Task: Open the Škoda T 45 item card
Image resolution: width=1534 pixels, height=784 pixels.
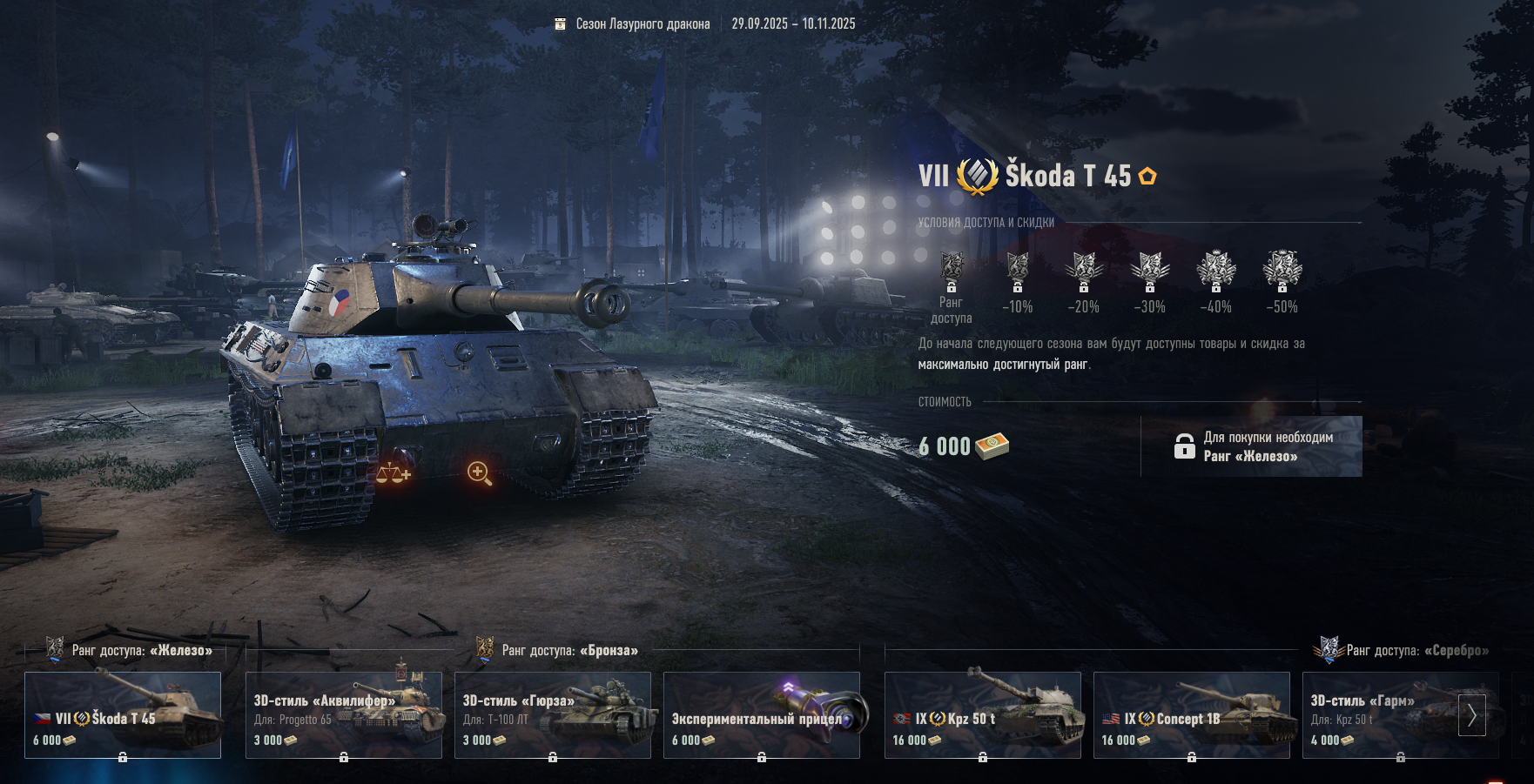Action: pos(123,714)
